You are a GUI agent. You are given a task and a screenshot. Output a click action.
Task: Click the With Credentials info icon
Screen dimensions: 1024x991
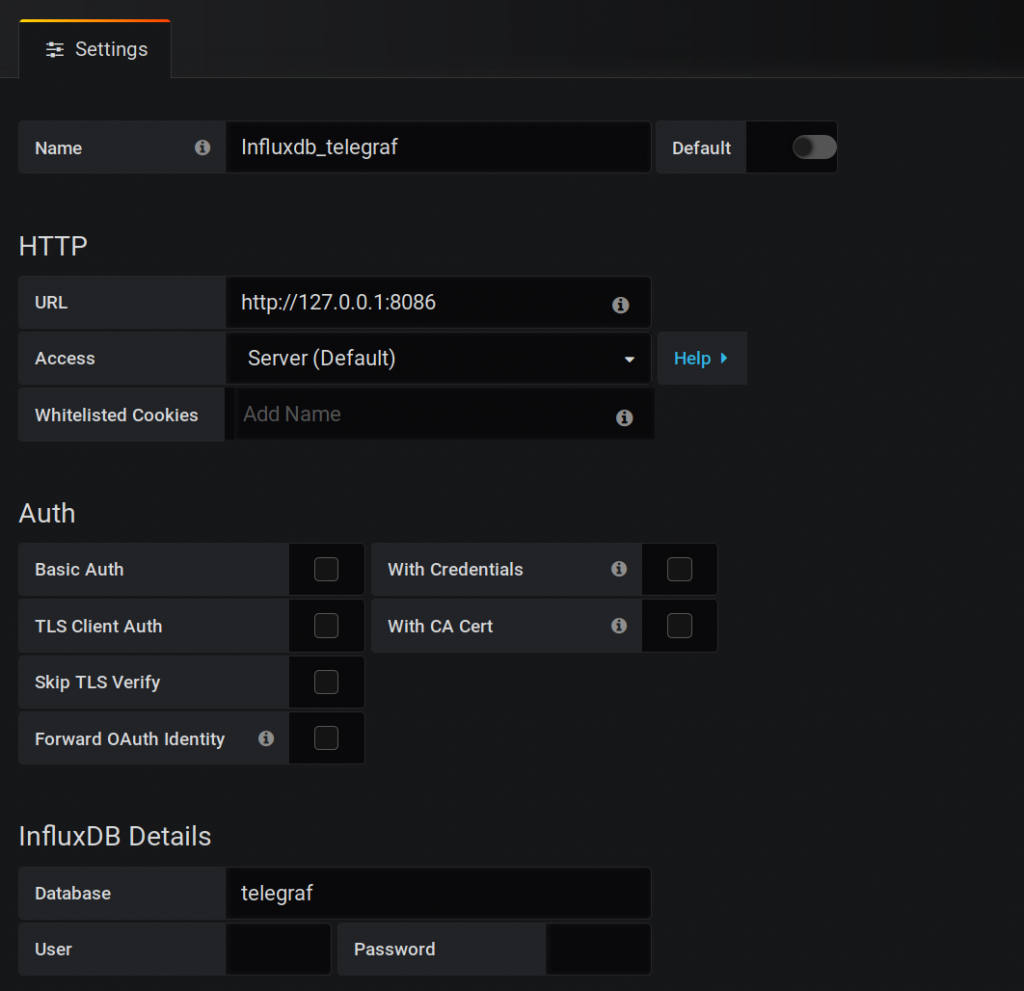619,569
